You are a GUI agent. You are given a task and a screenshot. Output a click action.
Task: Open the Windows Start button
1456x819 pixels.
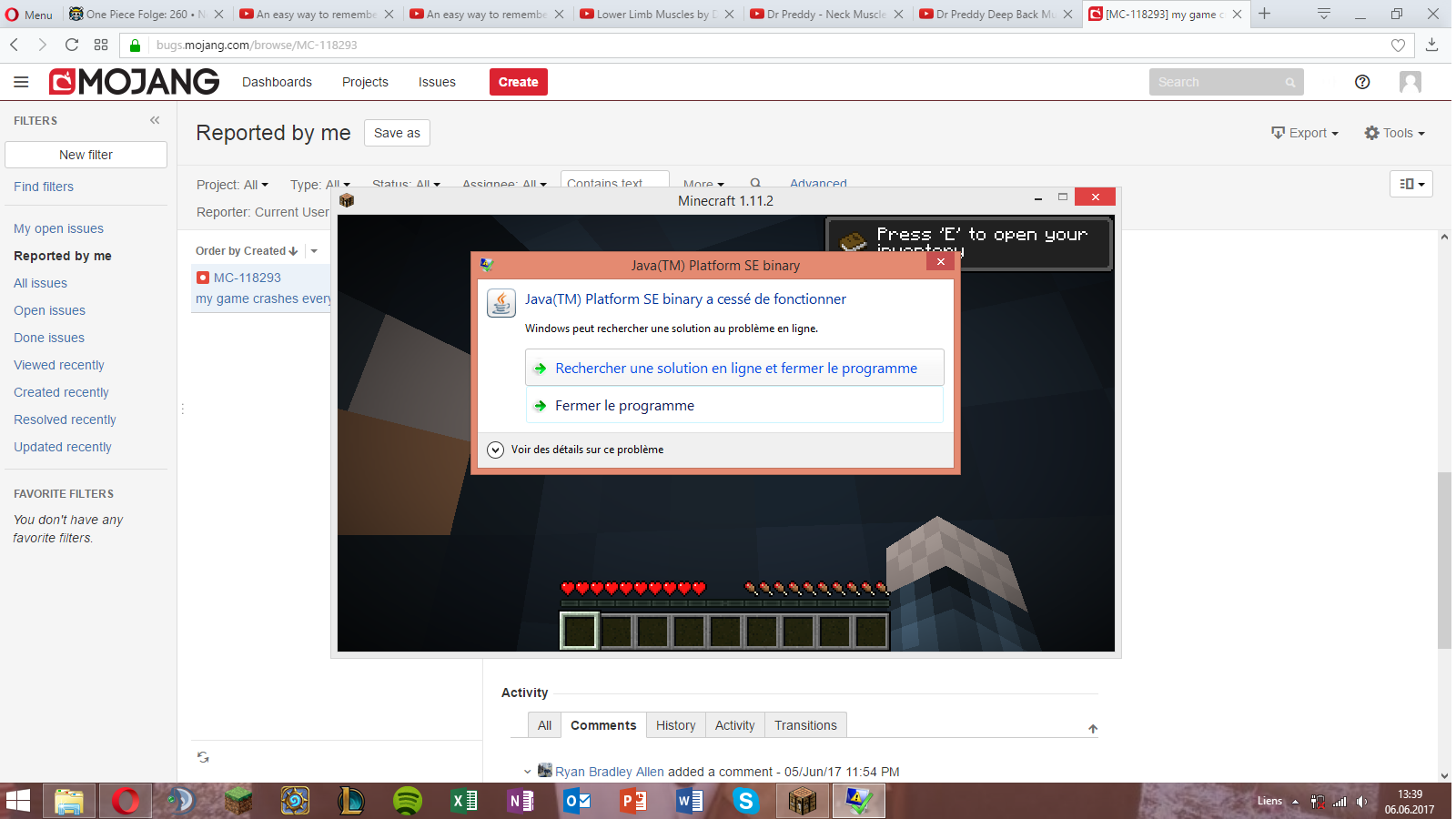coord(18,801)
